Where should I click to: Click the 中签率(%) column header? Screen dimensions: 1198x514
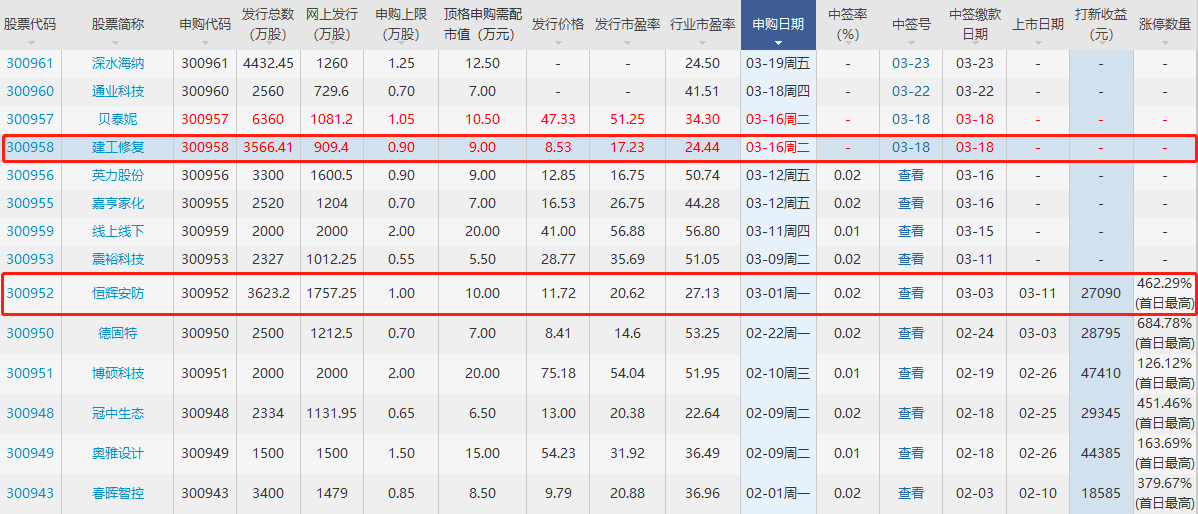pos(847,24)
